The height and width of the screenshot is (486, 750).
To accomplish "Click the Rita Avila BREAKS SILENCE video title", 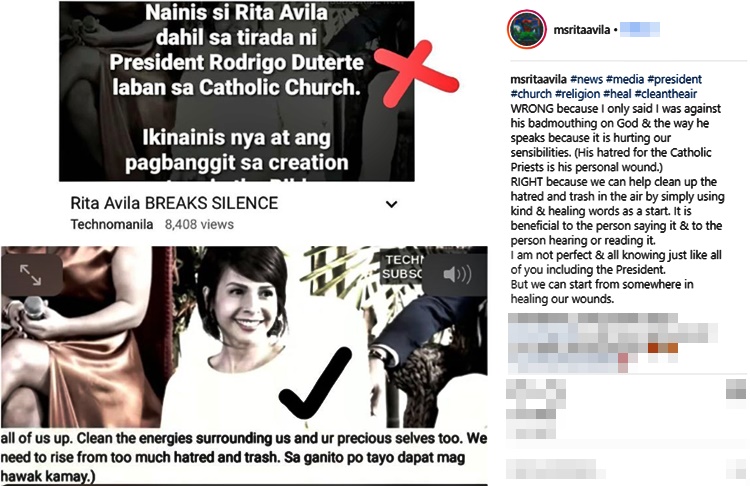I will (x=174, y=203).
